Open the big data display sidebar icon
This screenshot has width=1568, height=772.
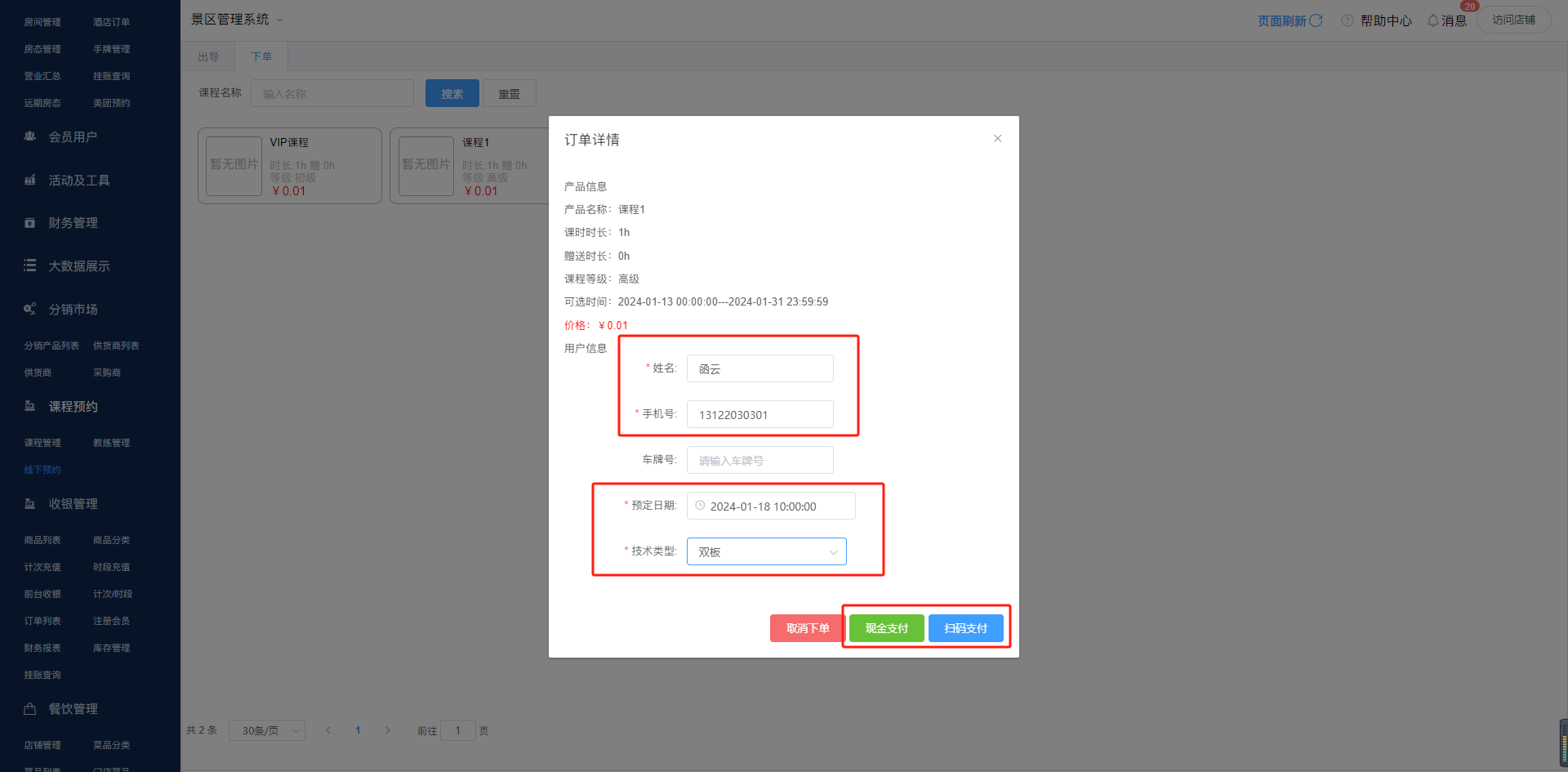(30, 266)
